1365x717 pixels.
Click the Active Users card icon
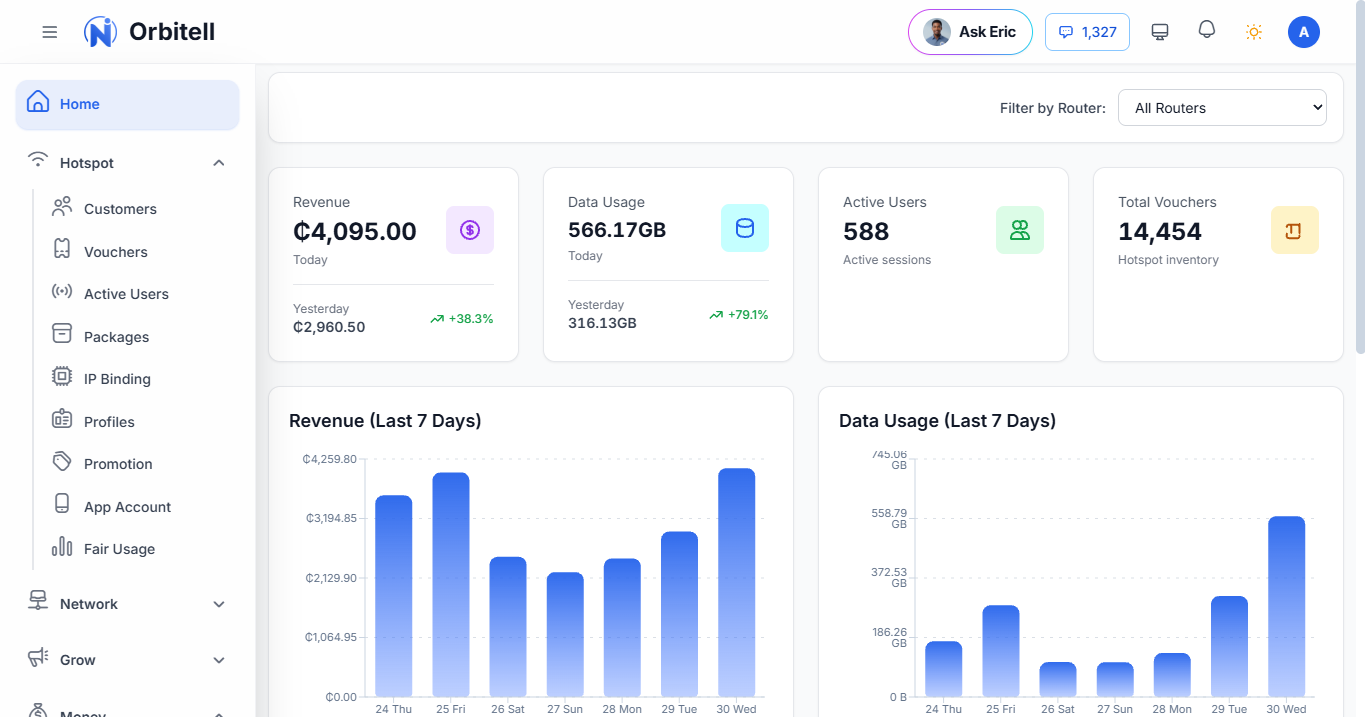[1020, 230]
